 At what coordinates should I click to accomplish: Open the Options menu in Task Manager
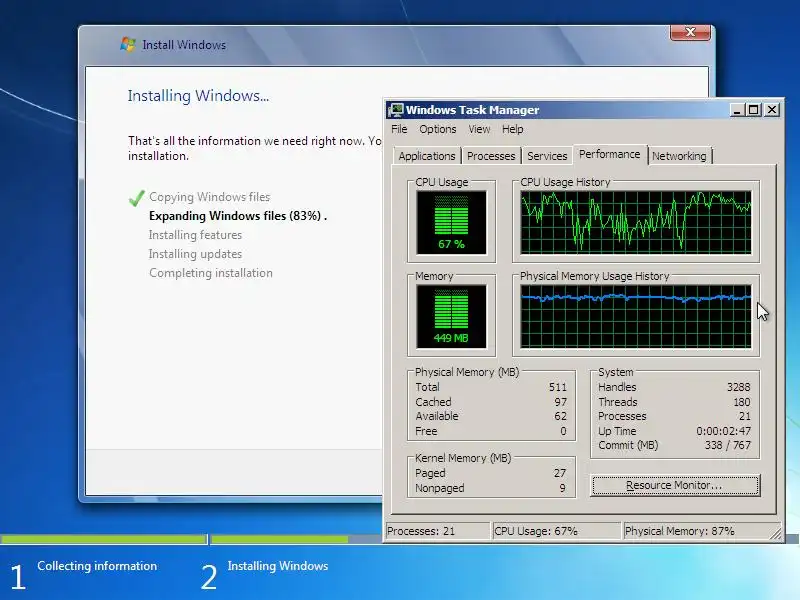[438, 129]
